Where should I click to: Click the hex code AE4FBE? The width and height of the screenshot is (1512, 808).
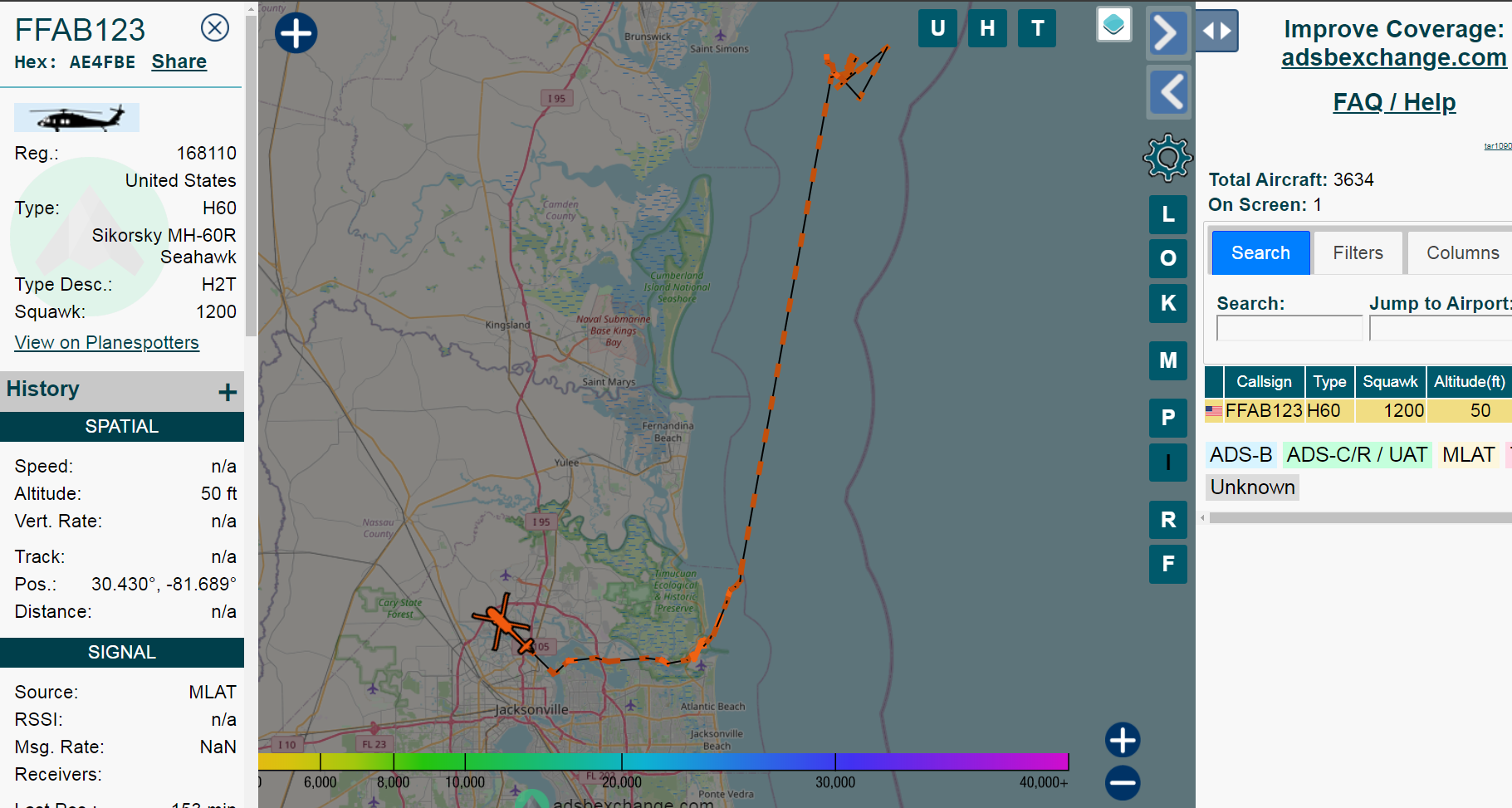(x=102, y=62)
